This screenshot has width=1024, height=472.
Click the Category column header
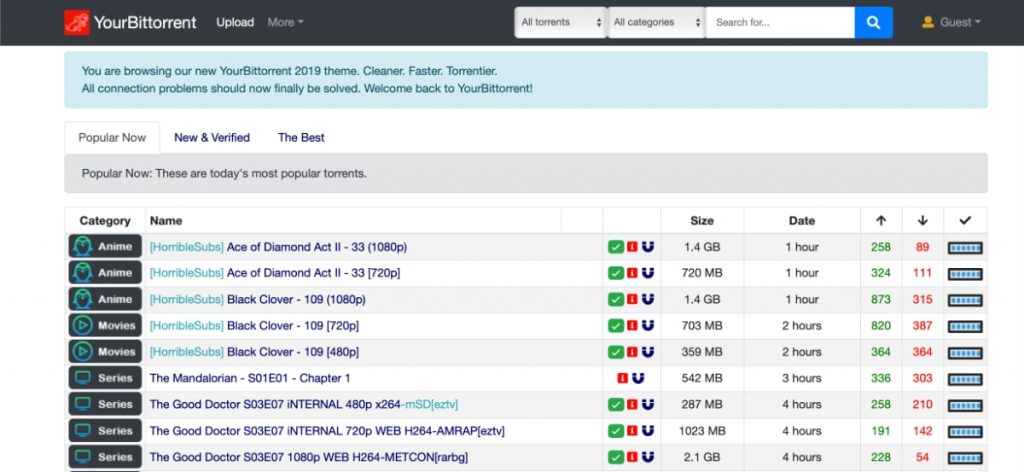coord(105,221)
